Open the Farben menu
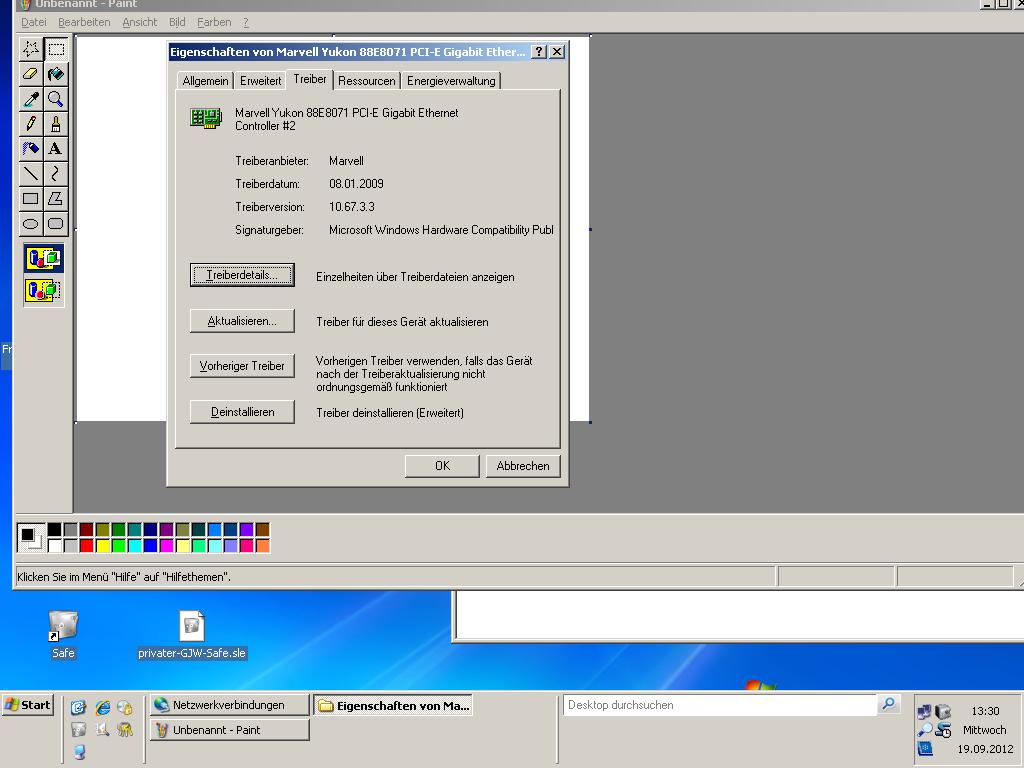Image resolution: width=1024 pixels, height=768 pixels. [x=214, y=22]
